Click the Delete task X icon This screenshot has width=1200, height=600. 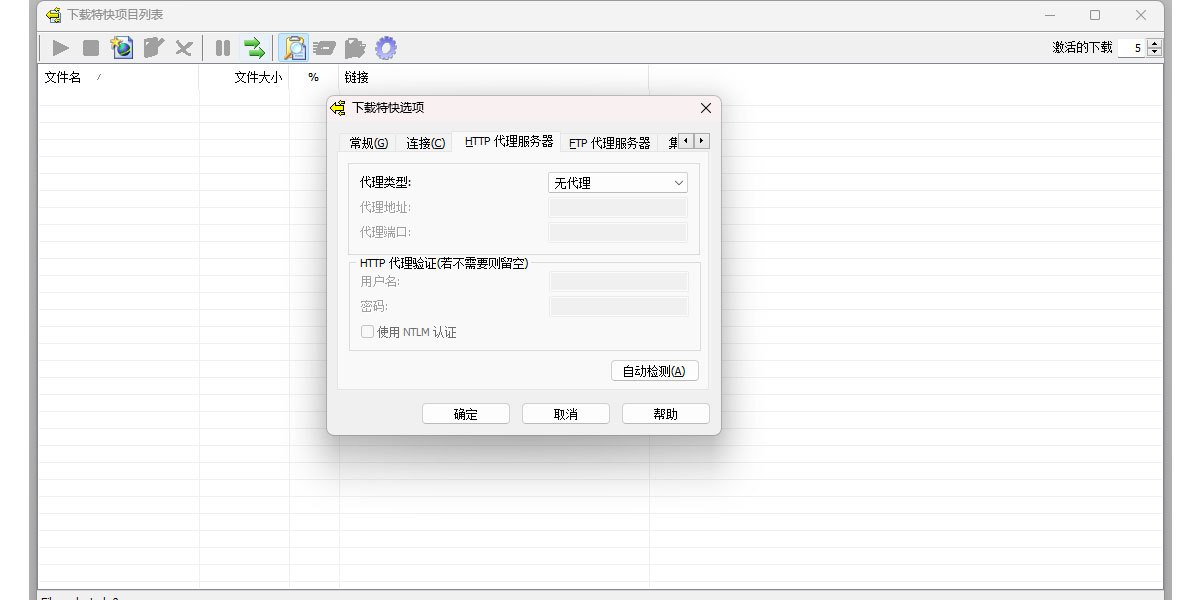(183, 47)
